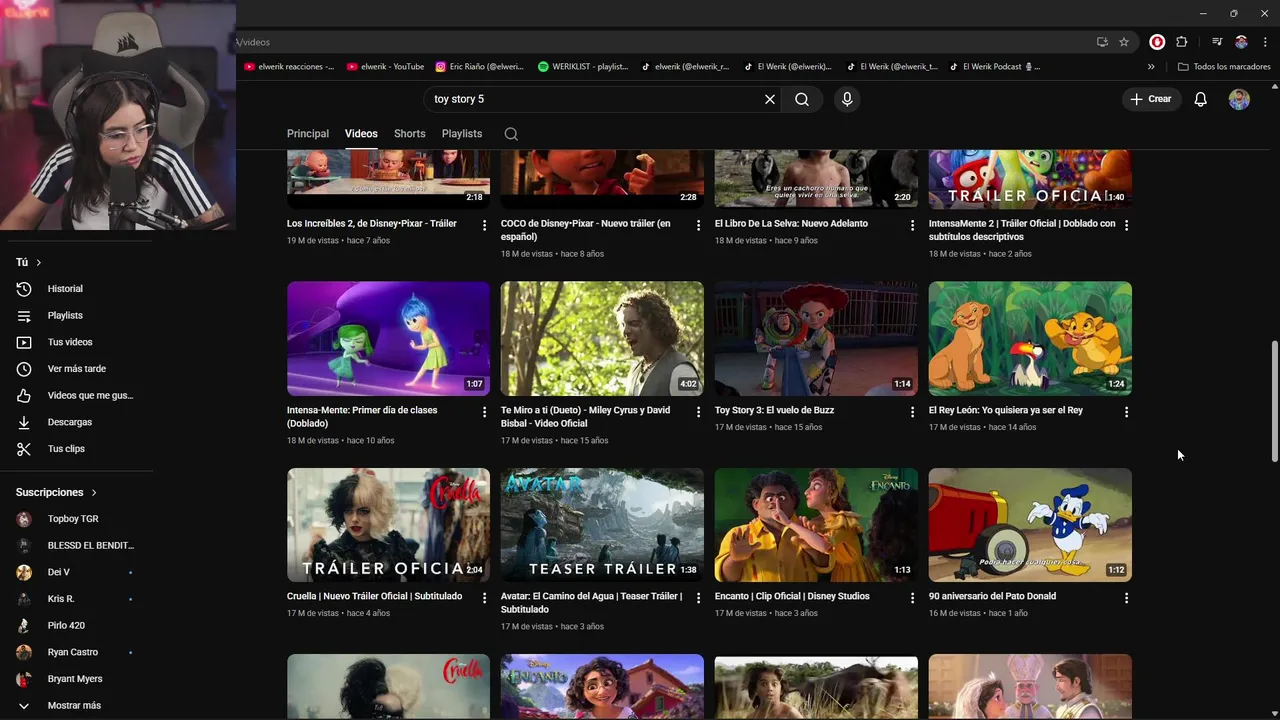Viewport: 1280px width, 720px height.
Task: Open the El Werik Podcast bookmark
Action: point(993,67)
